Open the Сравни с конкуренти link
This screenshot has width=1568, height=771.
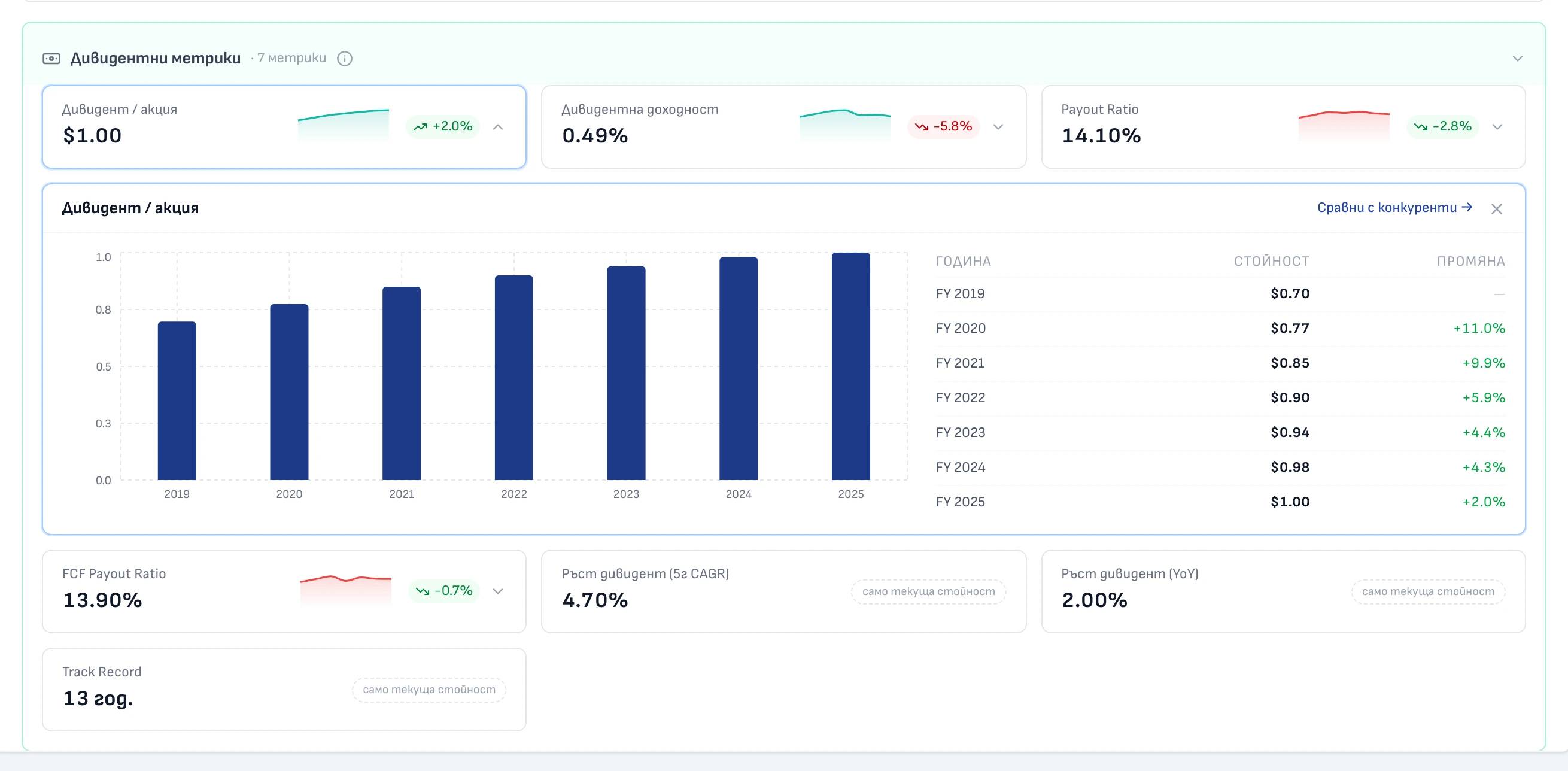click(1394, 208)
